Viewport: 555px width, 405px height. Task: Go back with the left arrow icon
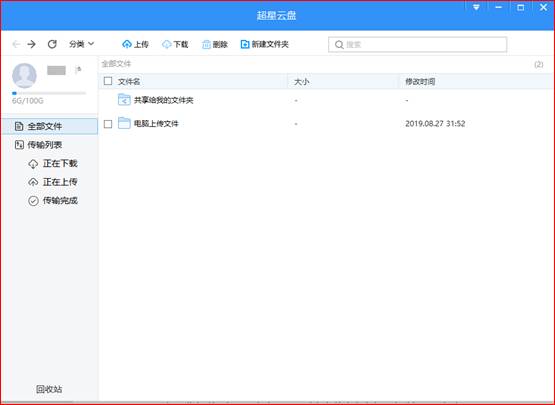(16, 44)
